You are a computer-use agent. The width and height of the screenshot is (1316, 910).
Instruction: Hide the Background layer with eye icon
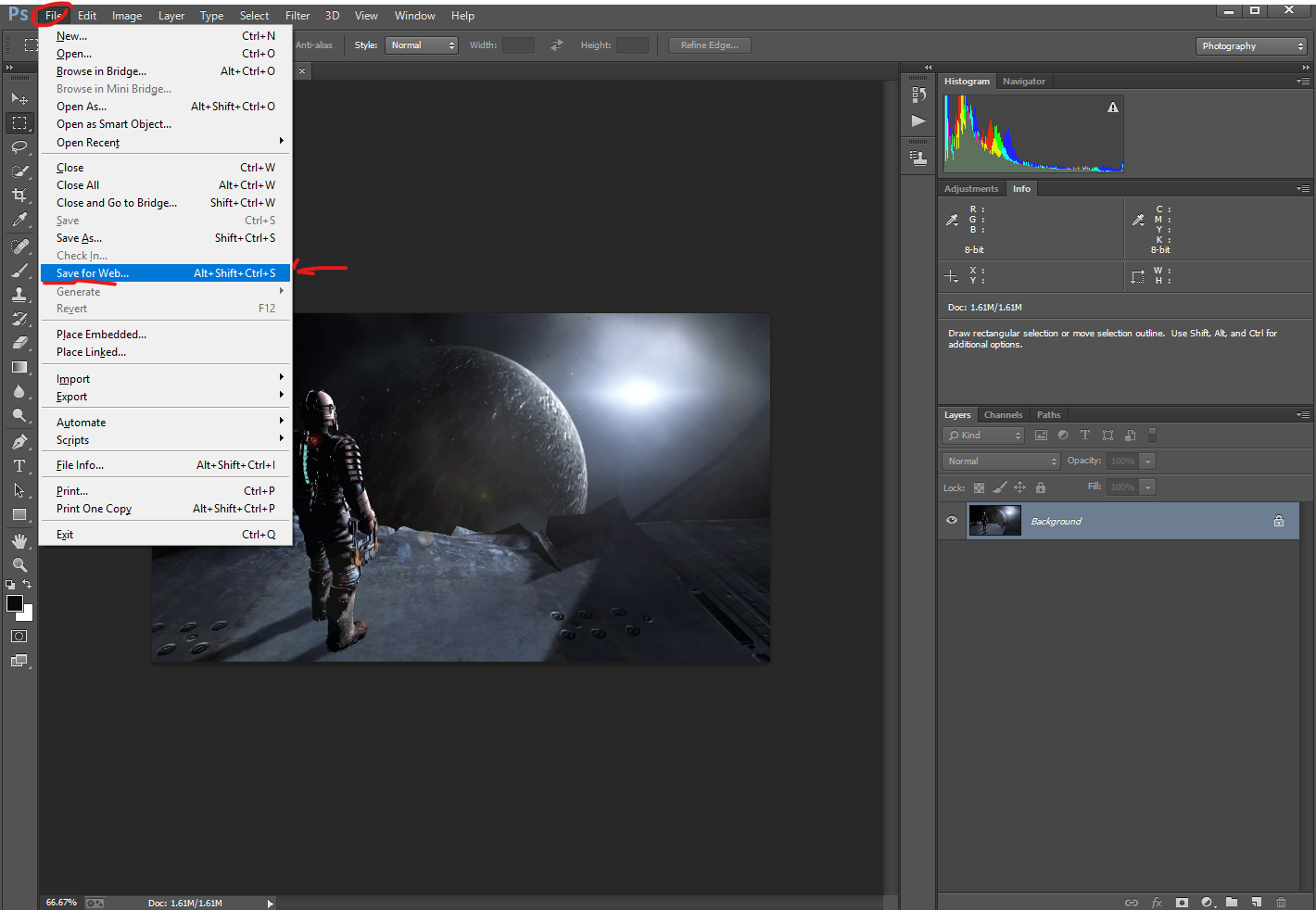coord(952,521)
